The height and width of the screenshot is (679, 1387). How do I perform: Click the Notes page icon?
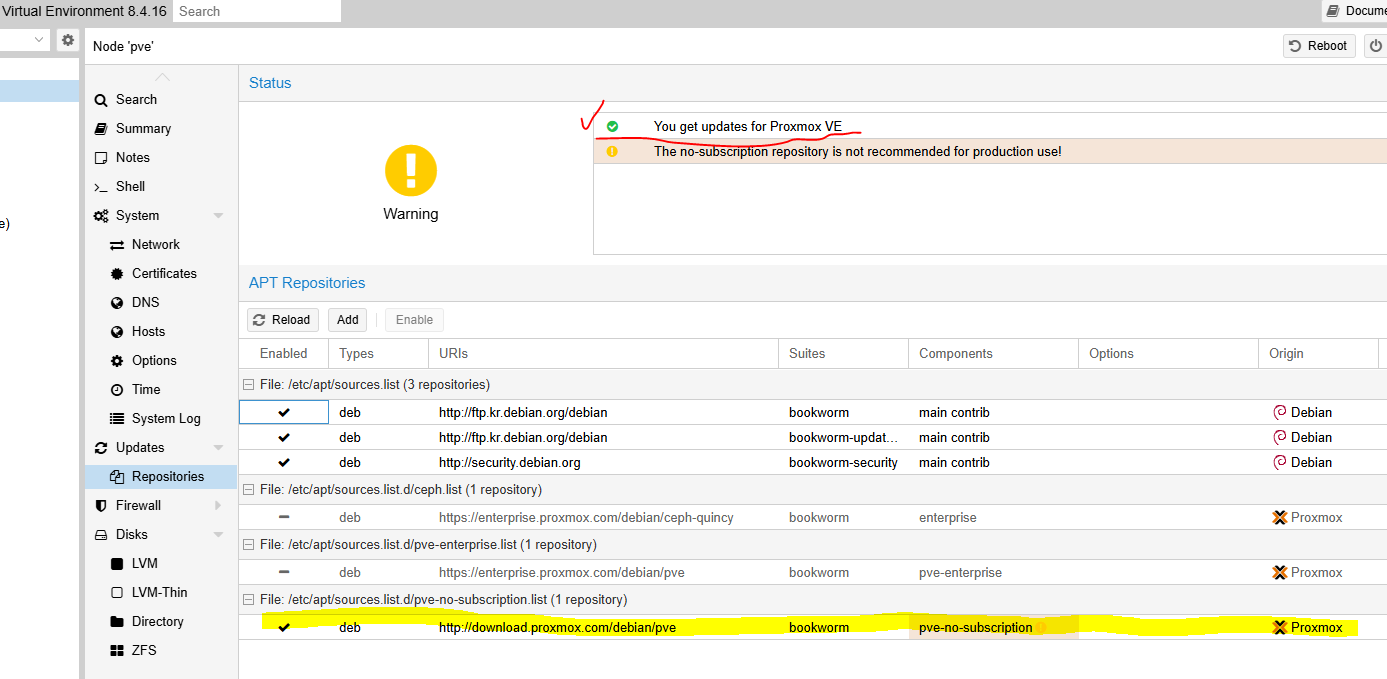(x=100, y=157)
